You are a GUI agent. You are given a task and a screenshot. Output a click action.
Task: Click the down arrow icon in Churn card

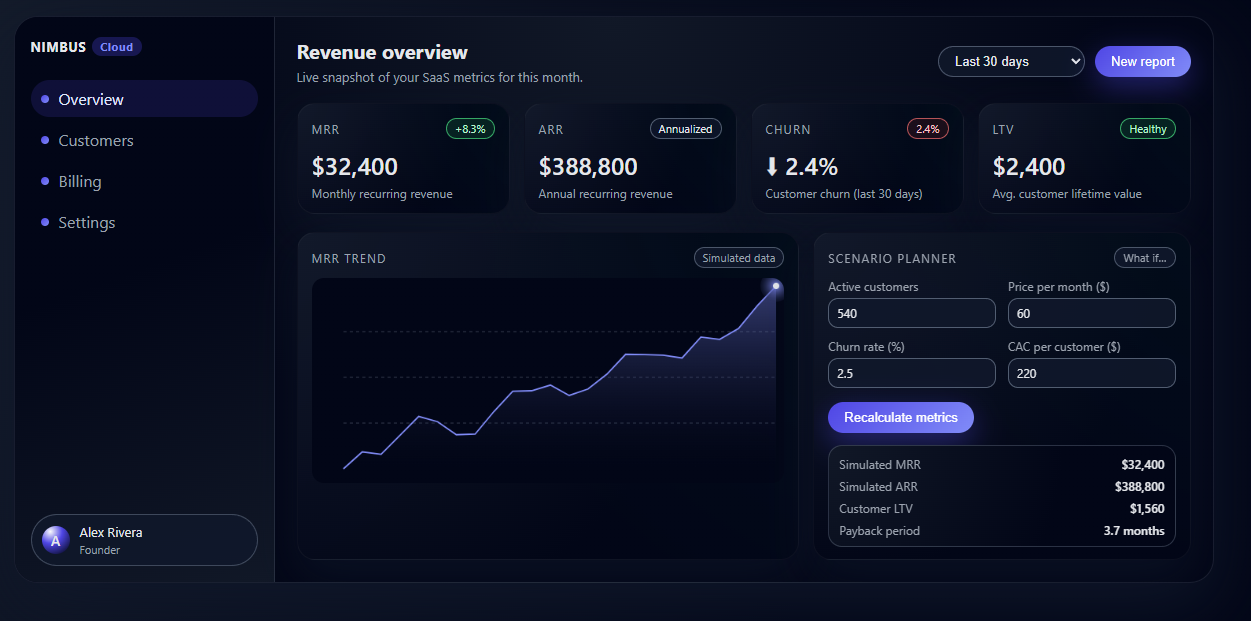click(772, 167)
